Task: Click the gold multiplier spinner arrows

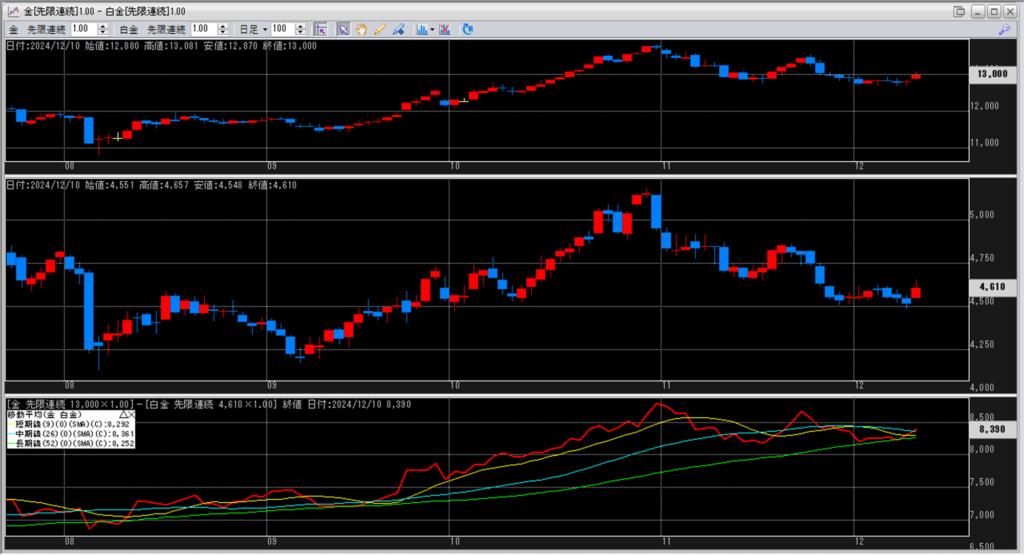Action: [x=103, y=29]
